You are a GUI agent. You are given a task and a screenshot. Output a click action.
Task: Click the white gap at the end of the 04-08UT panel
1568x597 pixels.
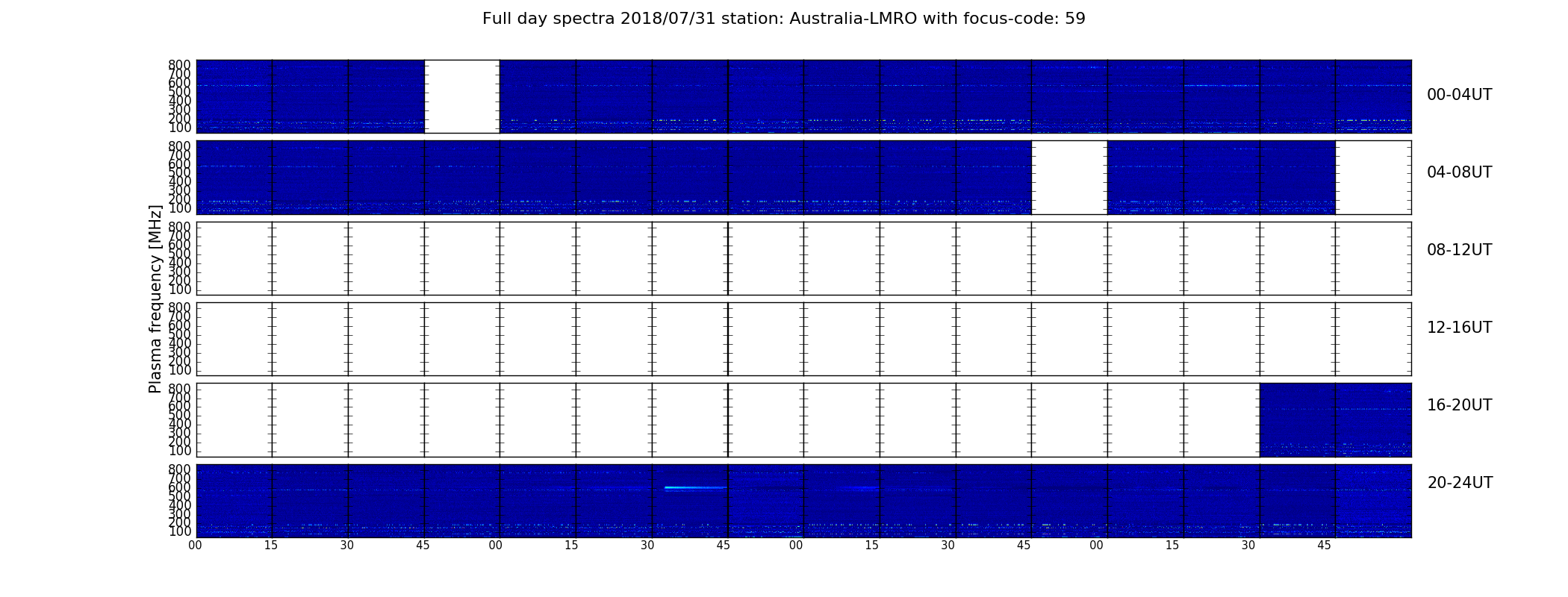[x=1373, y=178]
